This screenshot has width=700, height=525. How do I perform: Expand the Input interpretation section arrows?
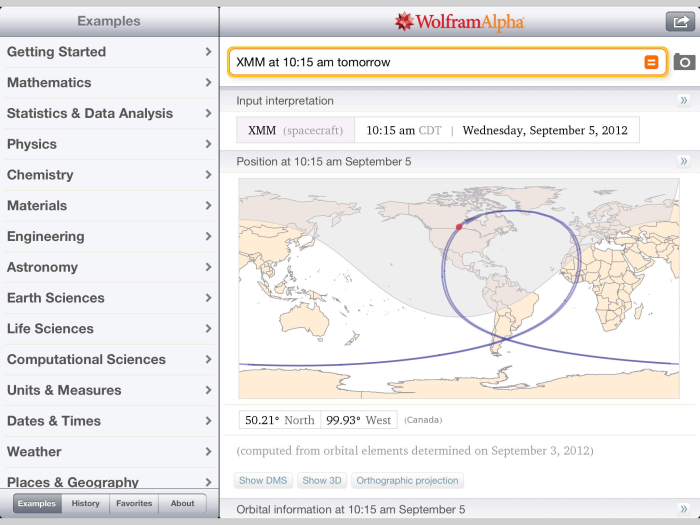[683, 100]
